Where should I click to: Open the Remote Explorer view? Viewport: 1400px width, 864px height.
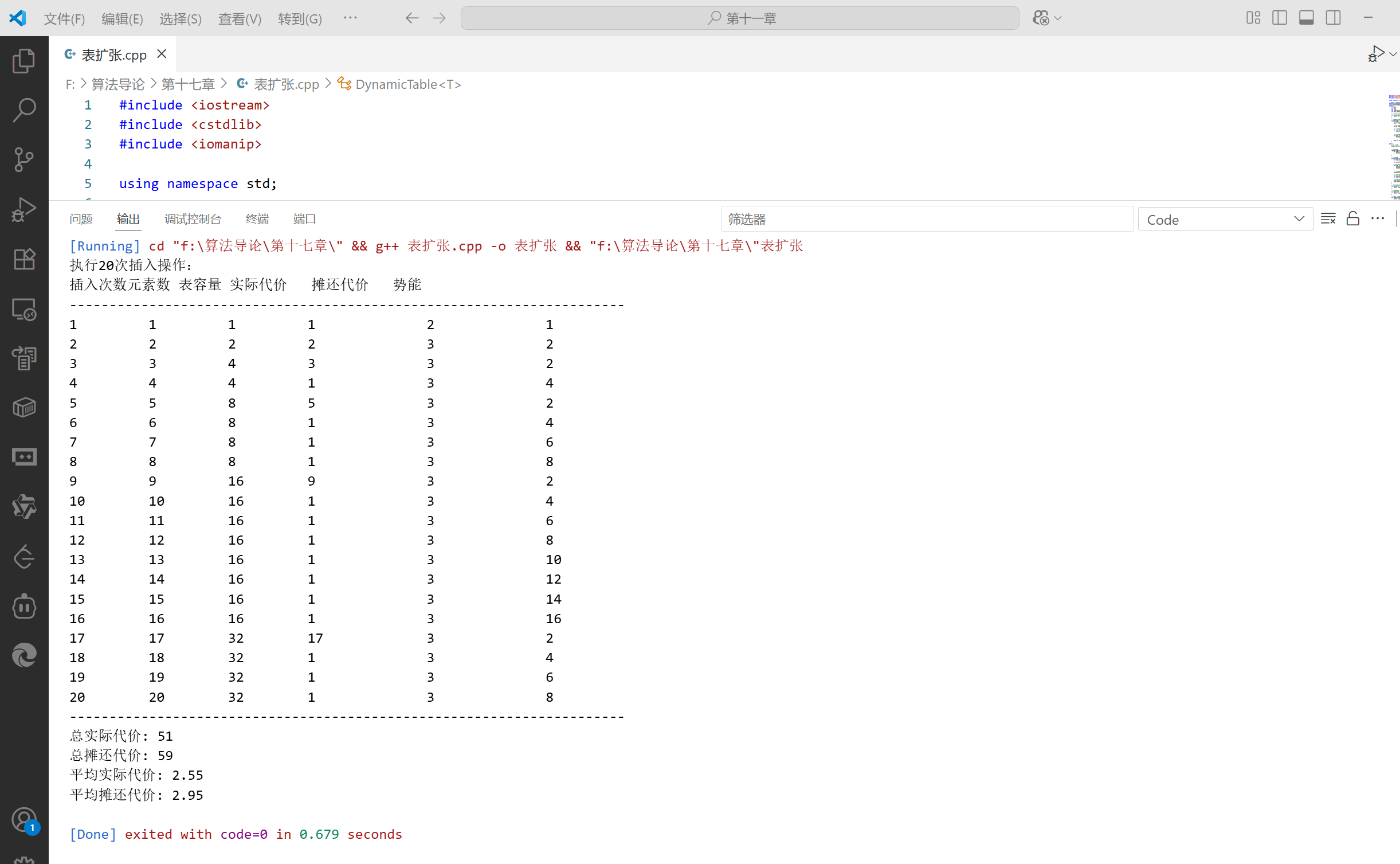24,310
